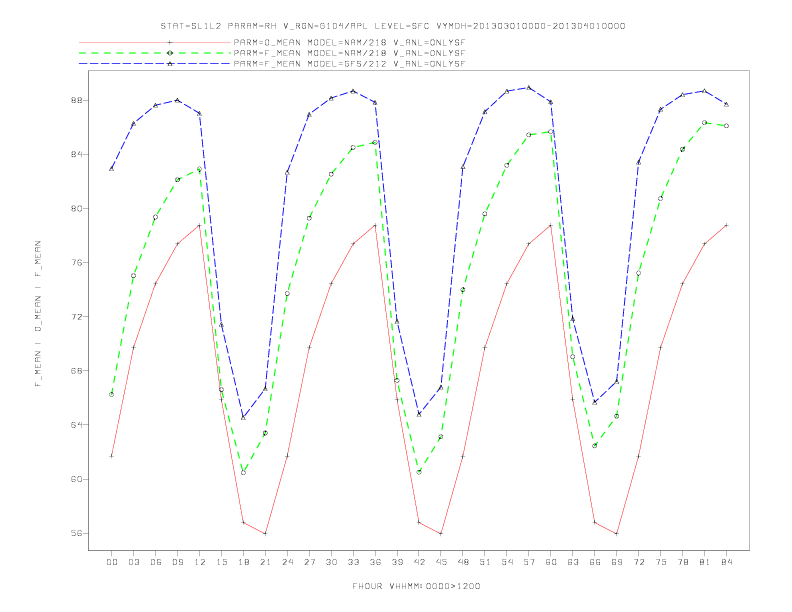Click the blue dashed legend line sample
792x612 pixels.
point(155,64)
